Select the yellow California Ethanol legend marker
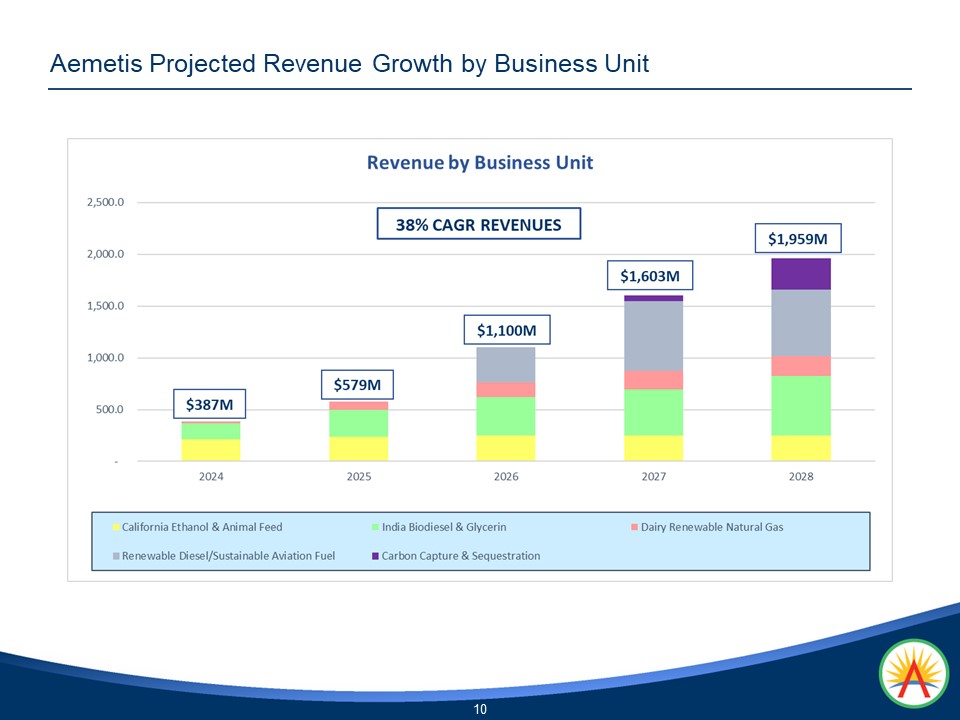 [x=117, y=527]
